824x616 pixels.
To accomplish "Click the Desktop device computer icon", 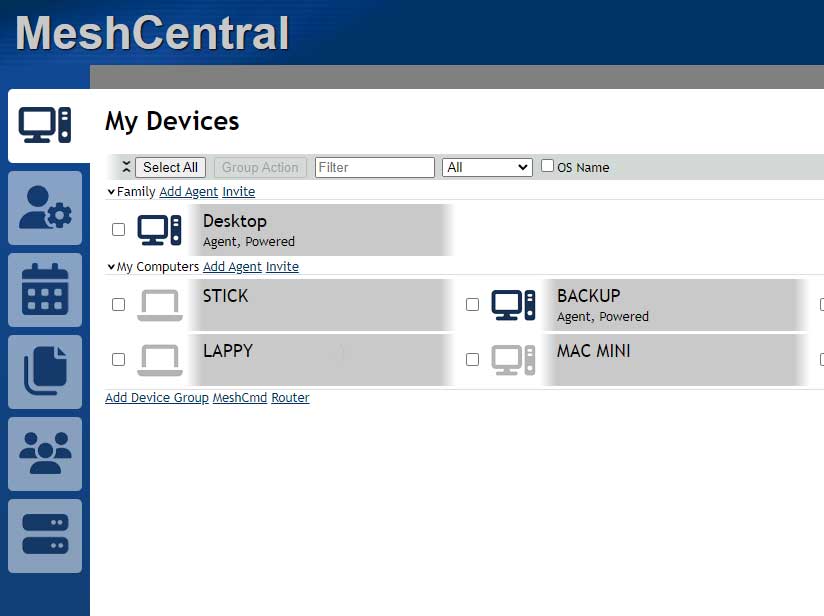I will point(160,230).
